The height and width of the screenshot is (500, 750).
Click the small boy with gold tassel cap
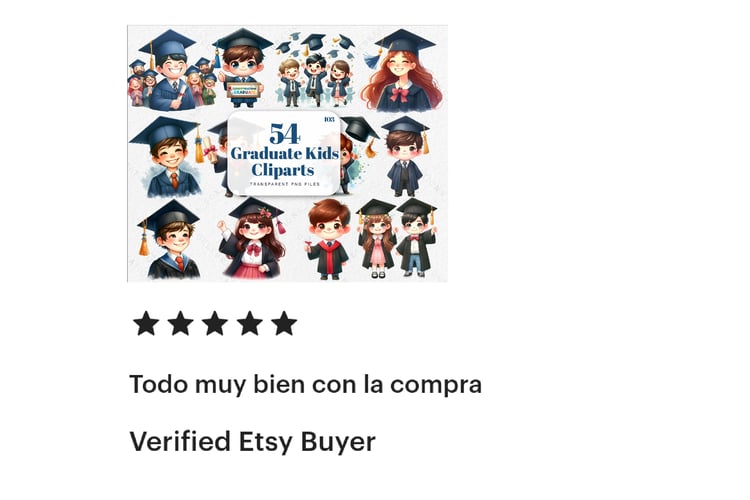click(x=406, y=156)
